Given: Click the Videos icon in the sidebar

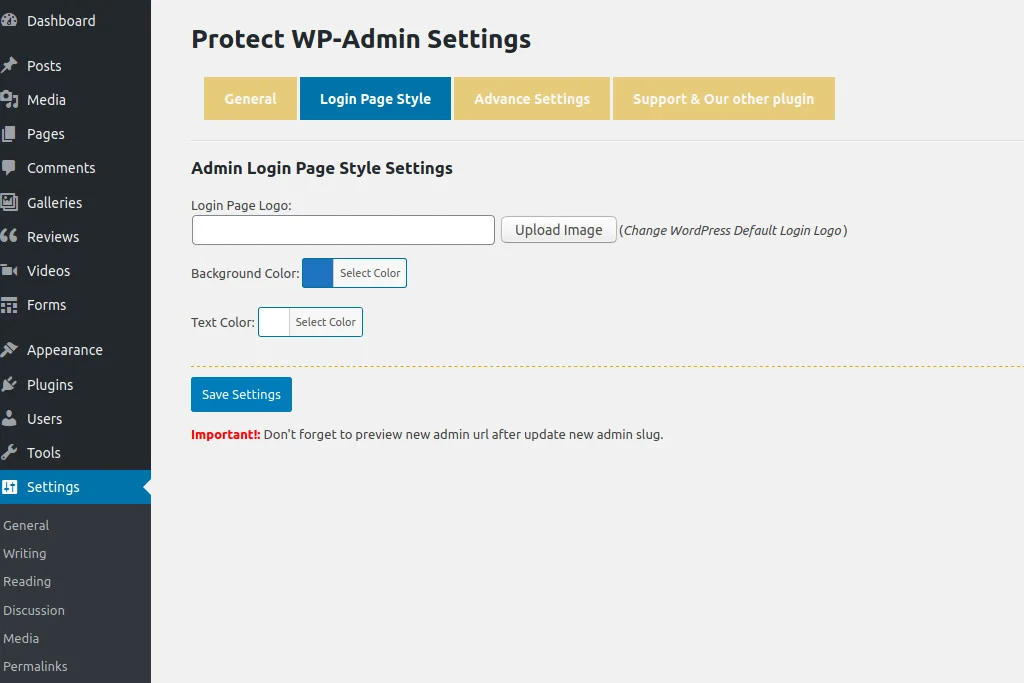Looking at the screenshot, I should 15,270.
